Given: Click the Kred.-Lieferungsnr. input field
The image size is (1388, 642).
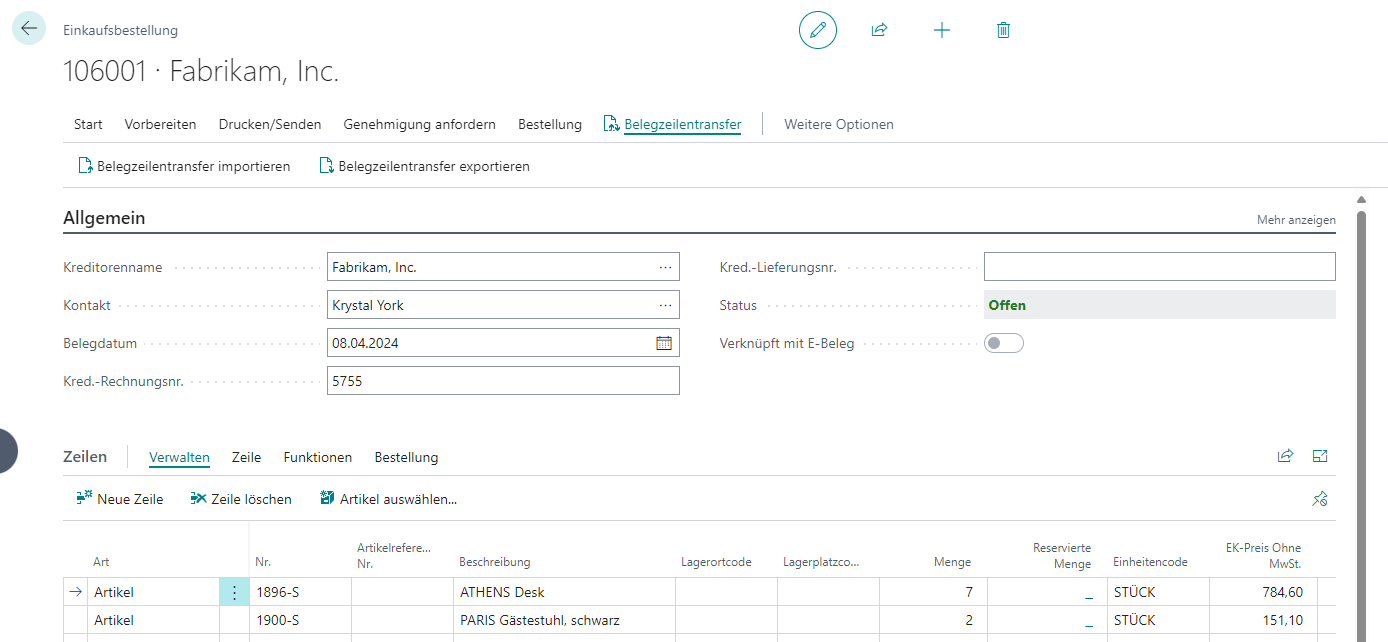Looking at the screenshot, I should click(x=1159, y=267).
